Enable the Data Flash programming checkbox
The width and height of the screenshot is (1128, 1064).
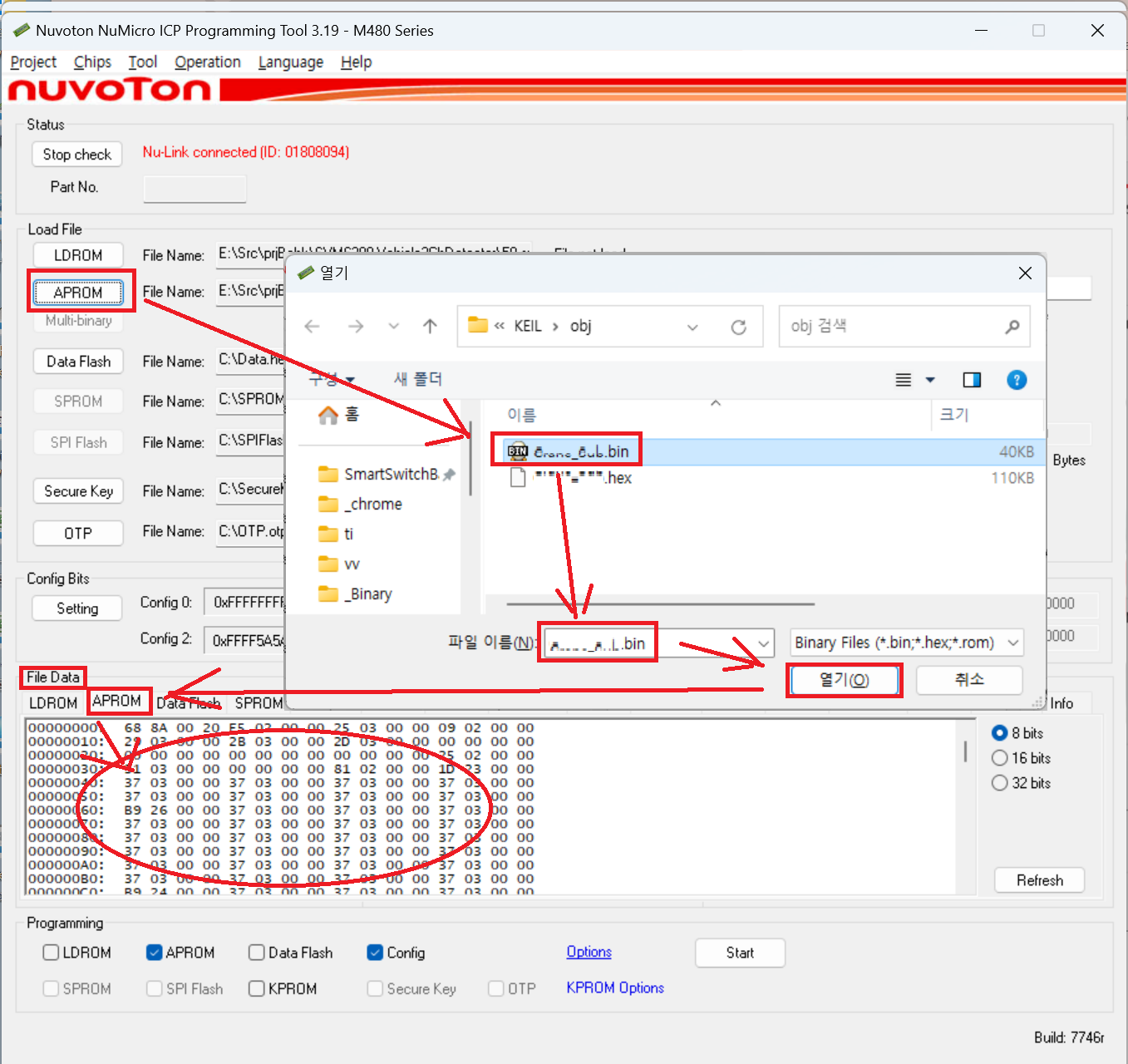tap(257, 953)
